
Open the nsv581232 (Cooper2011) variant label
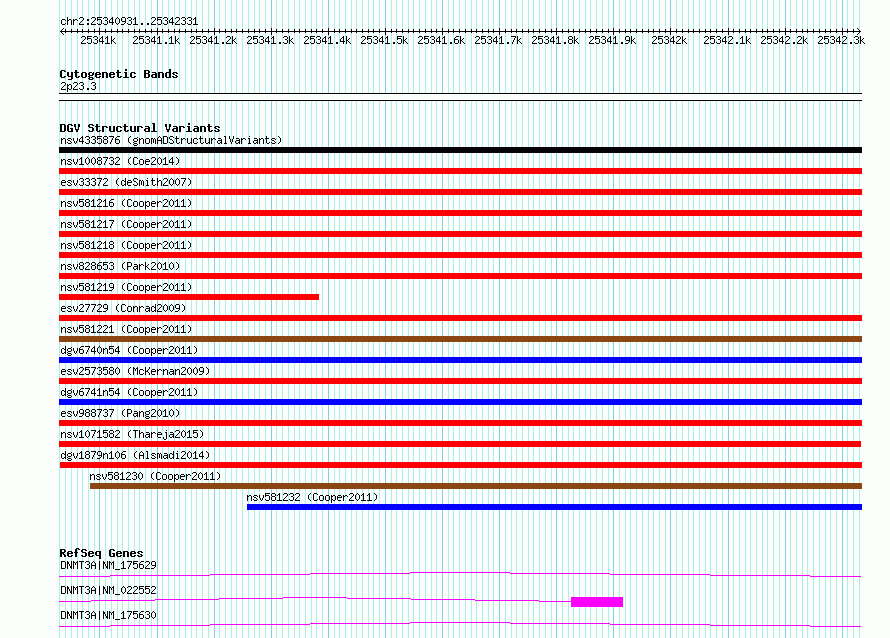tap(312, 497)
